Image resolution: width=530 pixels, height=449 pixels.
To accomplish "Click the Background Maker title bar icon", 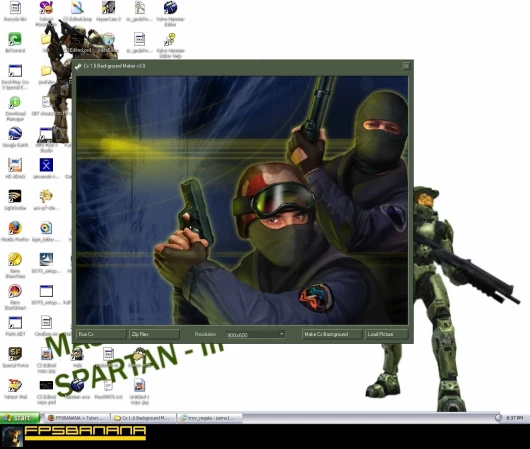I will [78, 66].
